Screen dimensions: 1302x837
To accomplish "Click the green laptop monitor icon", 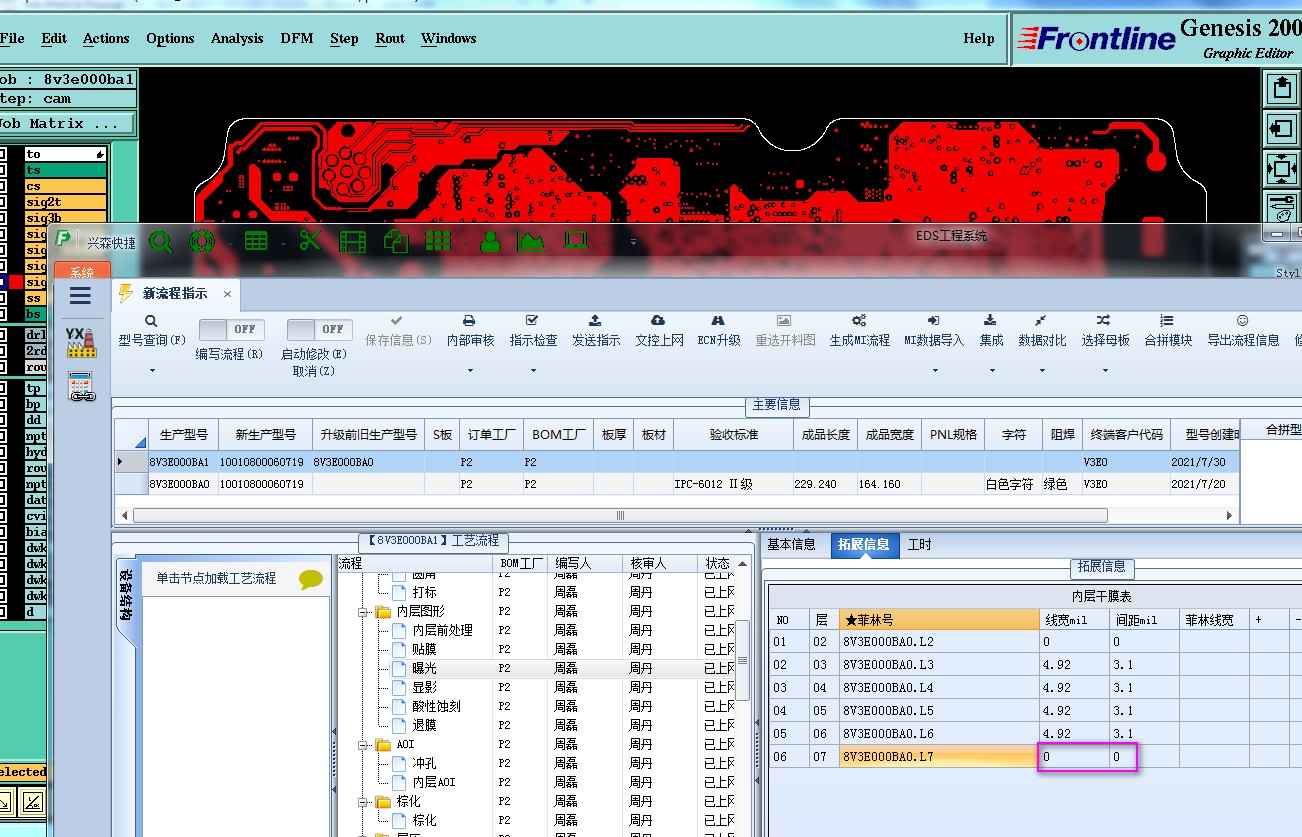I will tap(575, 241).
